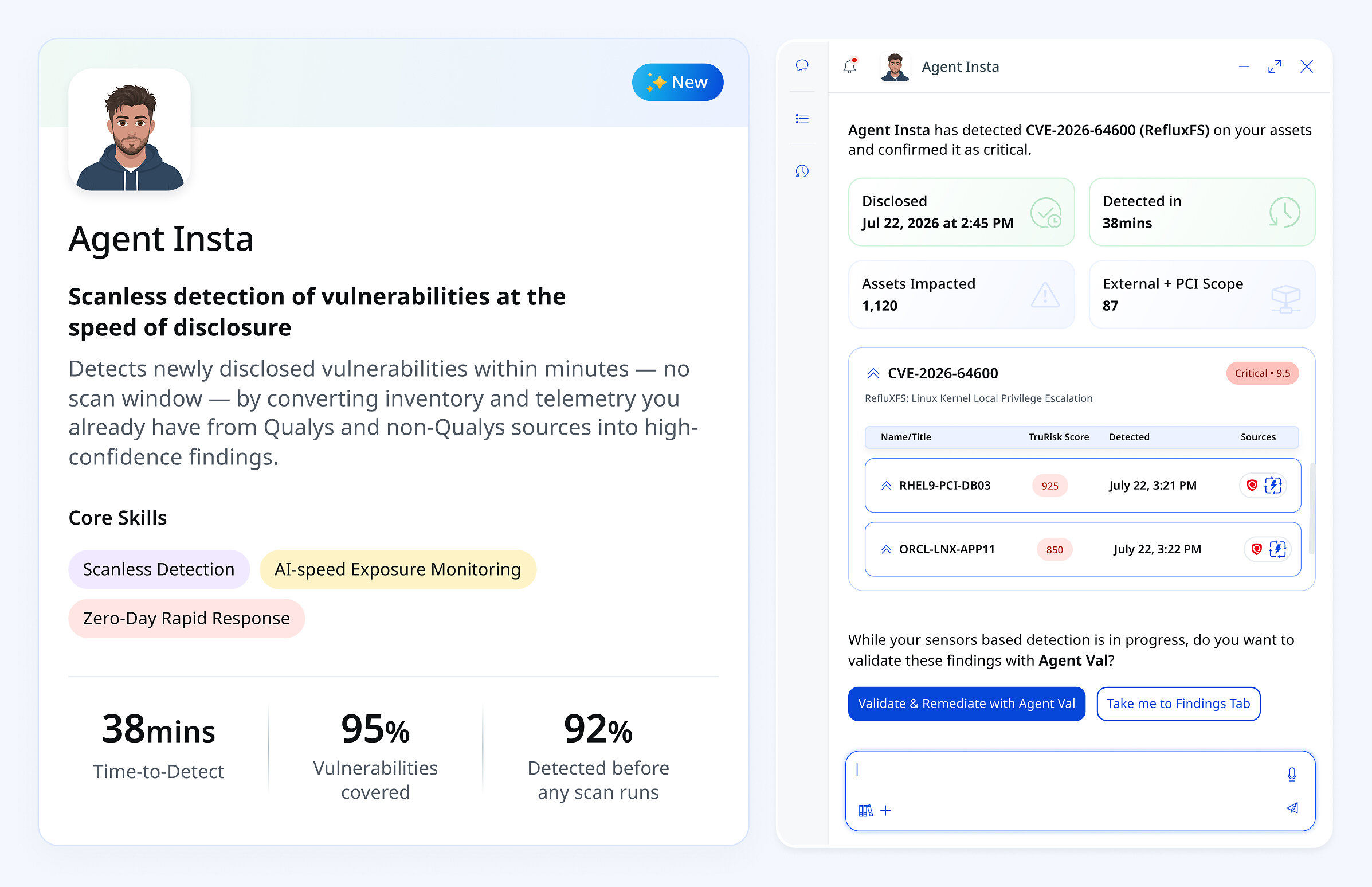Click the External + PCI Scope icon
Screen dimensions: 1372x887
pos(1285,298)
